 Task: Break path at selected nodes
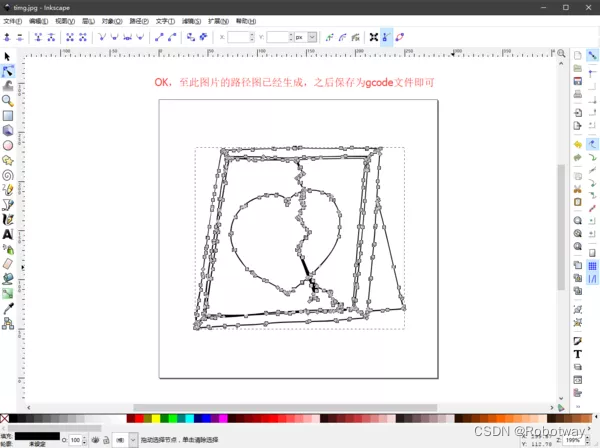[x=51, y=37]
